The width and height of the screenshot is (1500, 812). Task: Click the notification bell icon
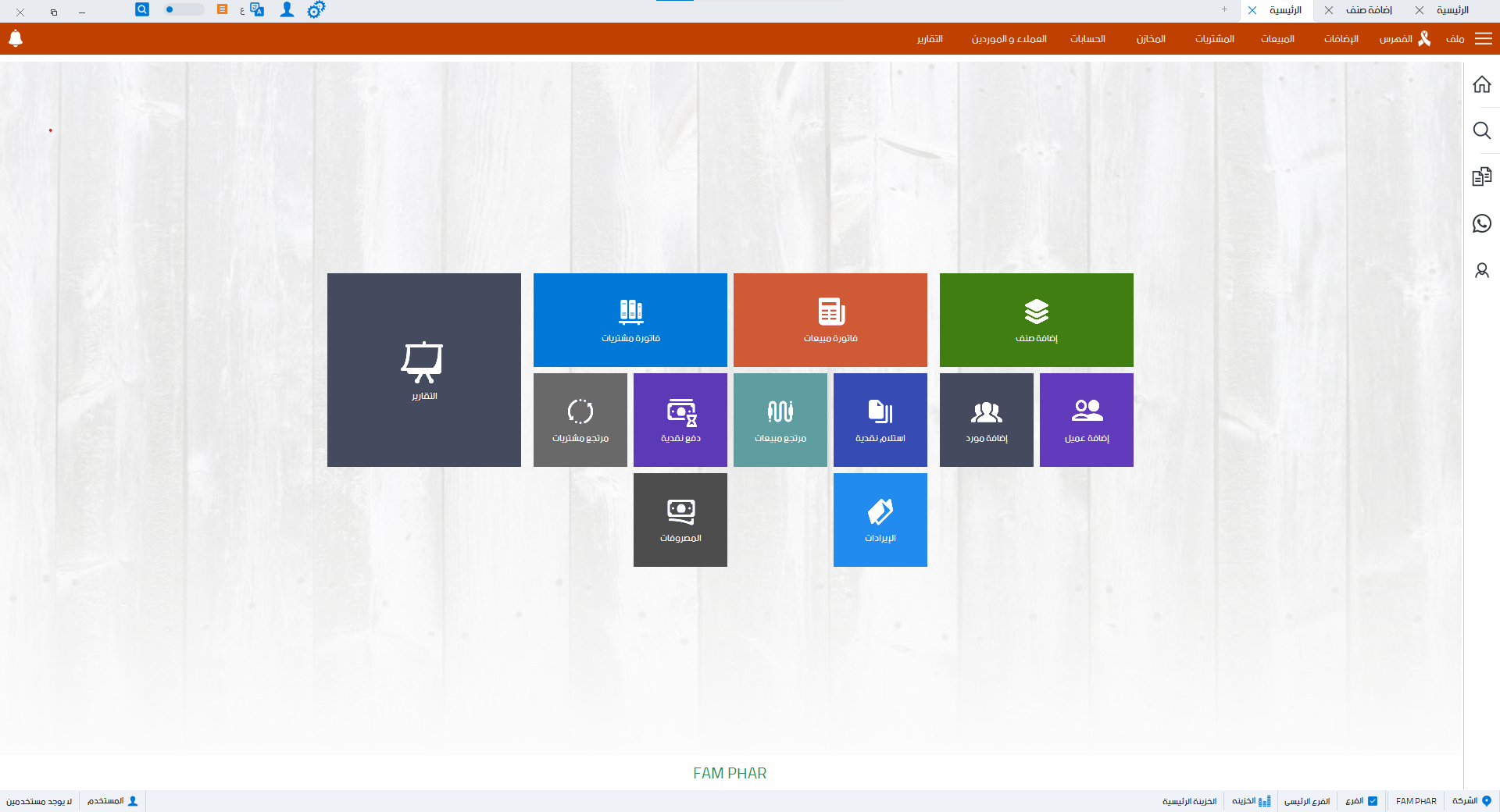16,38
